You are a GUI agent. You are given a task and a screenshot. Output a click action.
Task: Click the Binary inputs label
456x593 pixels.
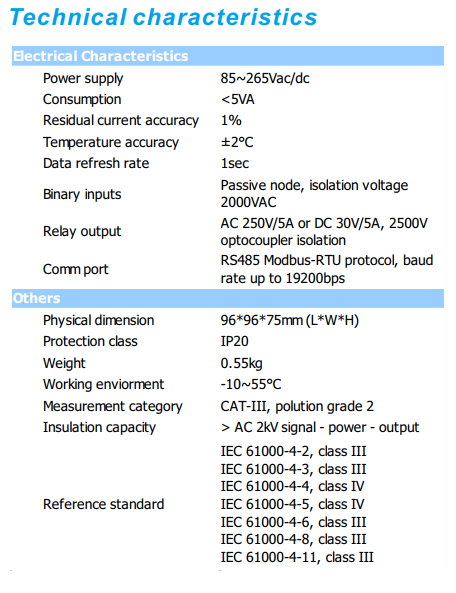coord(82,194)
